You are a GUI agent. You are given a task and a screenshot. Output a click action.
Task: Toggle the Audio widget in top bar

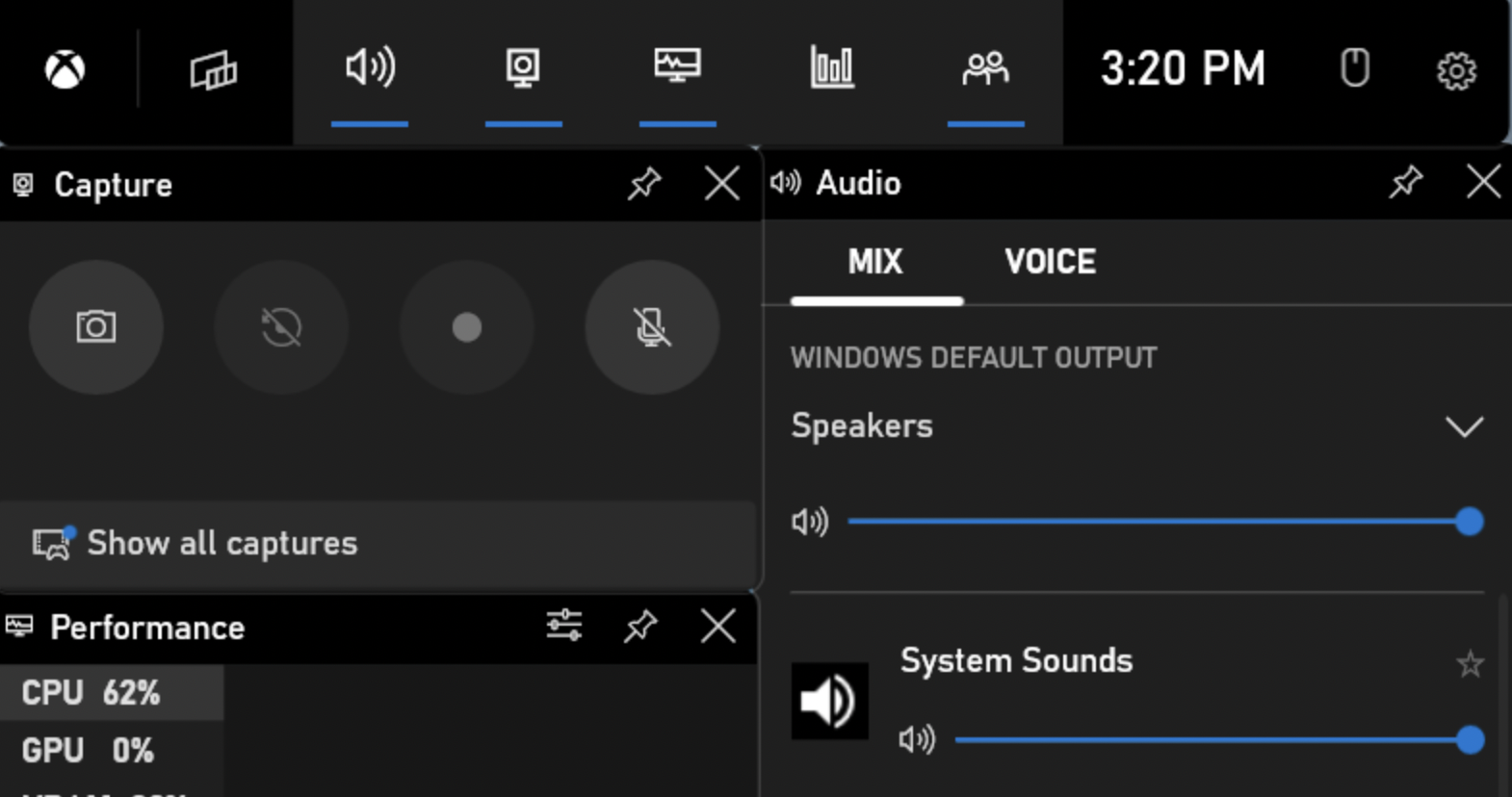pos(370,69)
